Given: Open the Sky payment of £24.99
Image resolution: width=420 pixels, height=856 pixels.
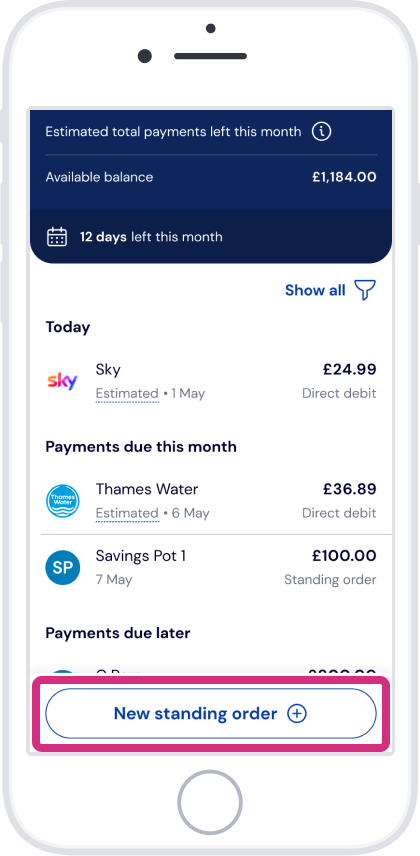Looking at the screenshot, I should (211, 381).
